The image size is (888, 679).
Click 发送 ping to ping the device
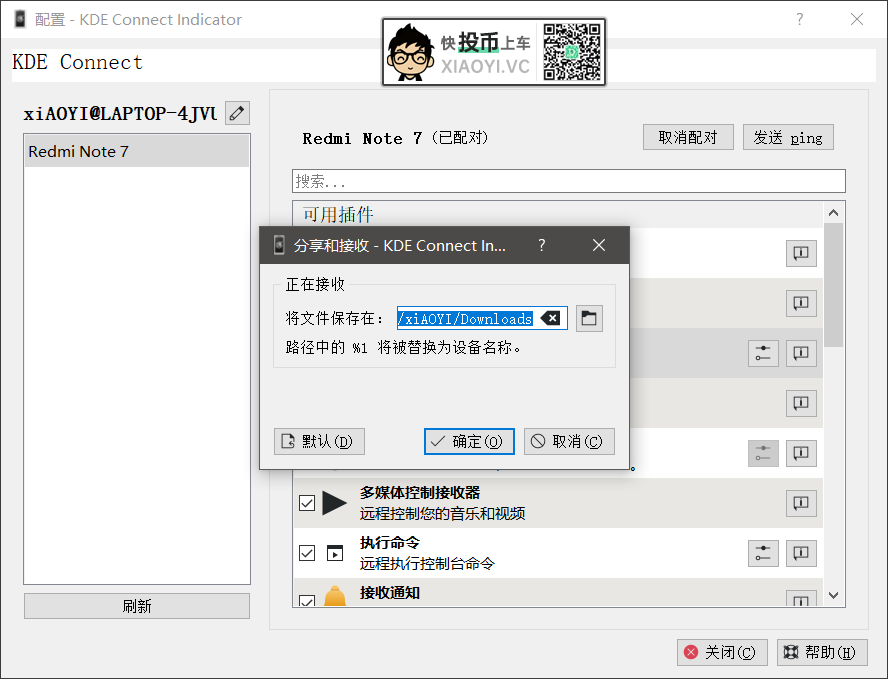[x=788, y=137]
